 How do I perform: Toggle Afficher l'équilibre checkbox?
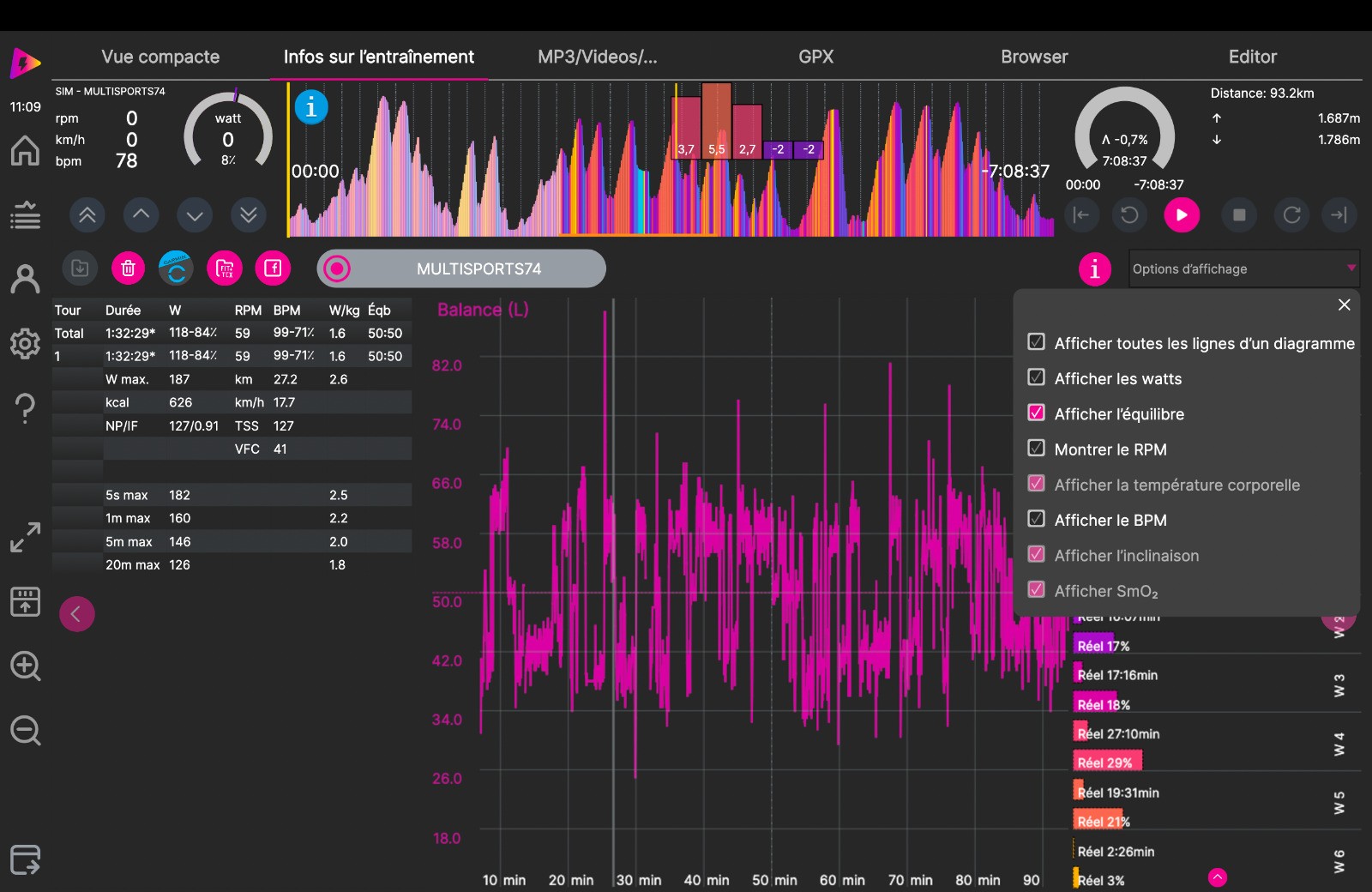pyautogui.click(x=1036, y=413)
